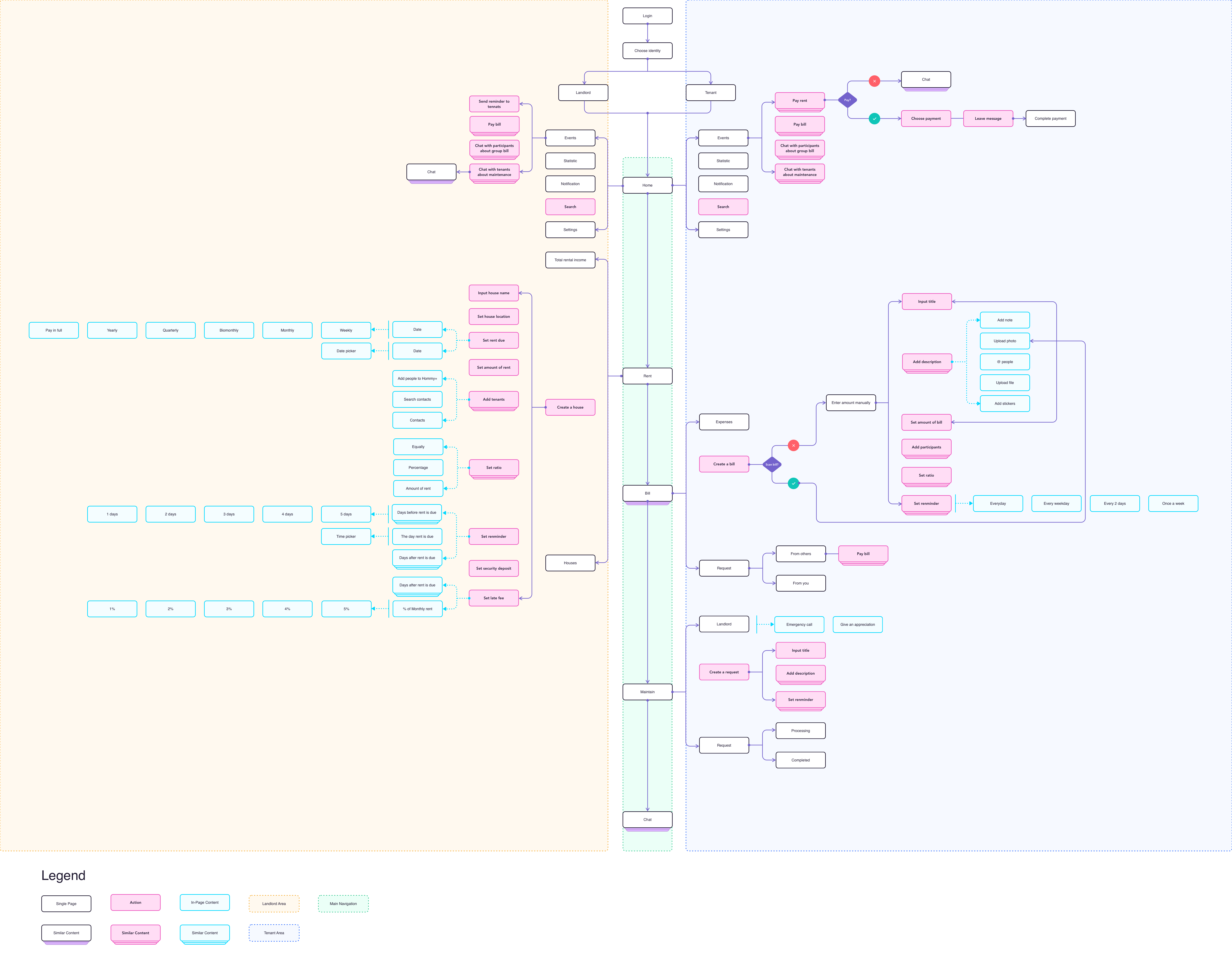Viewport: 1232px width, 963px height.
Task: Select the Rent navigation node
Action: pos(648,376)
